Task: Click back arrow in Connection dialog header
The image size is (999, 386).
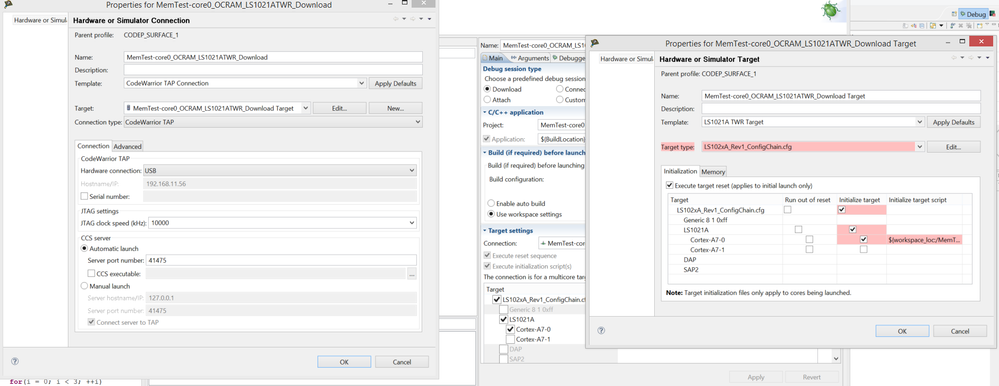Action: pos(396,20)
